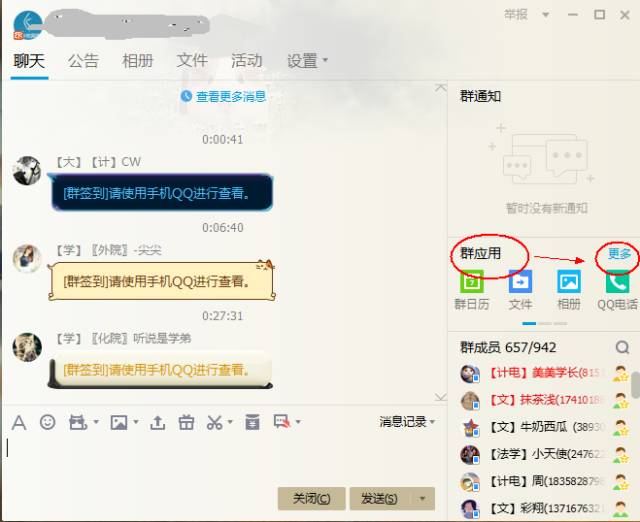Viewport: 640px width, 522px height.
Task: Open the emoji picker
Action: [x=47, y=422]
